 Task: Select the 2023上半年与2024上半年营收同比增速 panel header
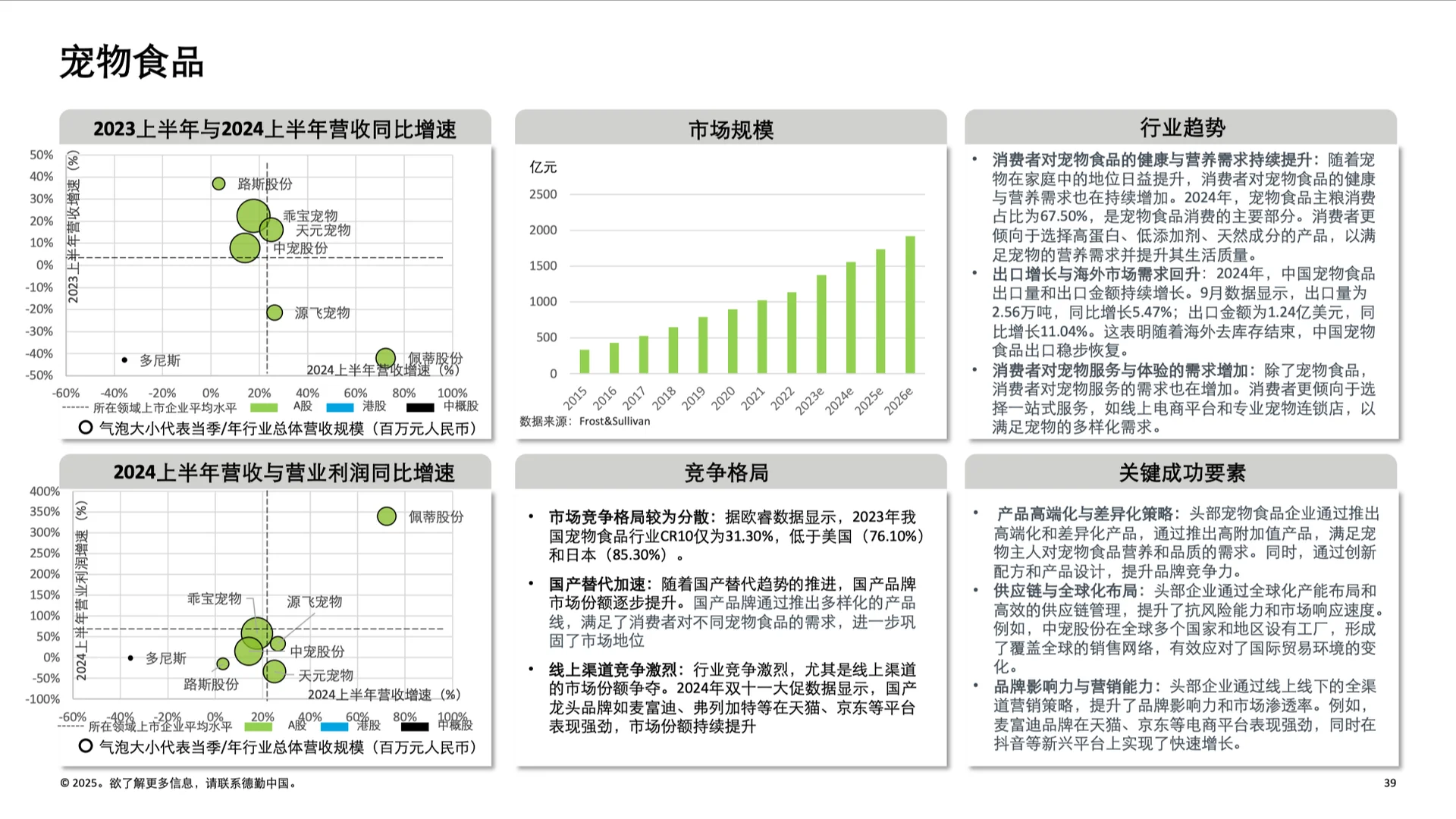[275, 128]
